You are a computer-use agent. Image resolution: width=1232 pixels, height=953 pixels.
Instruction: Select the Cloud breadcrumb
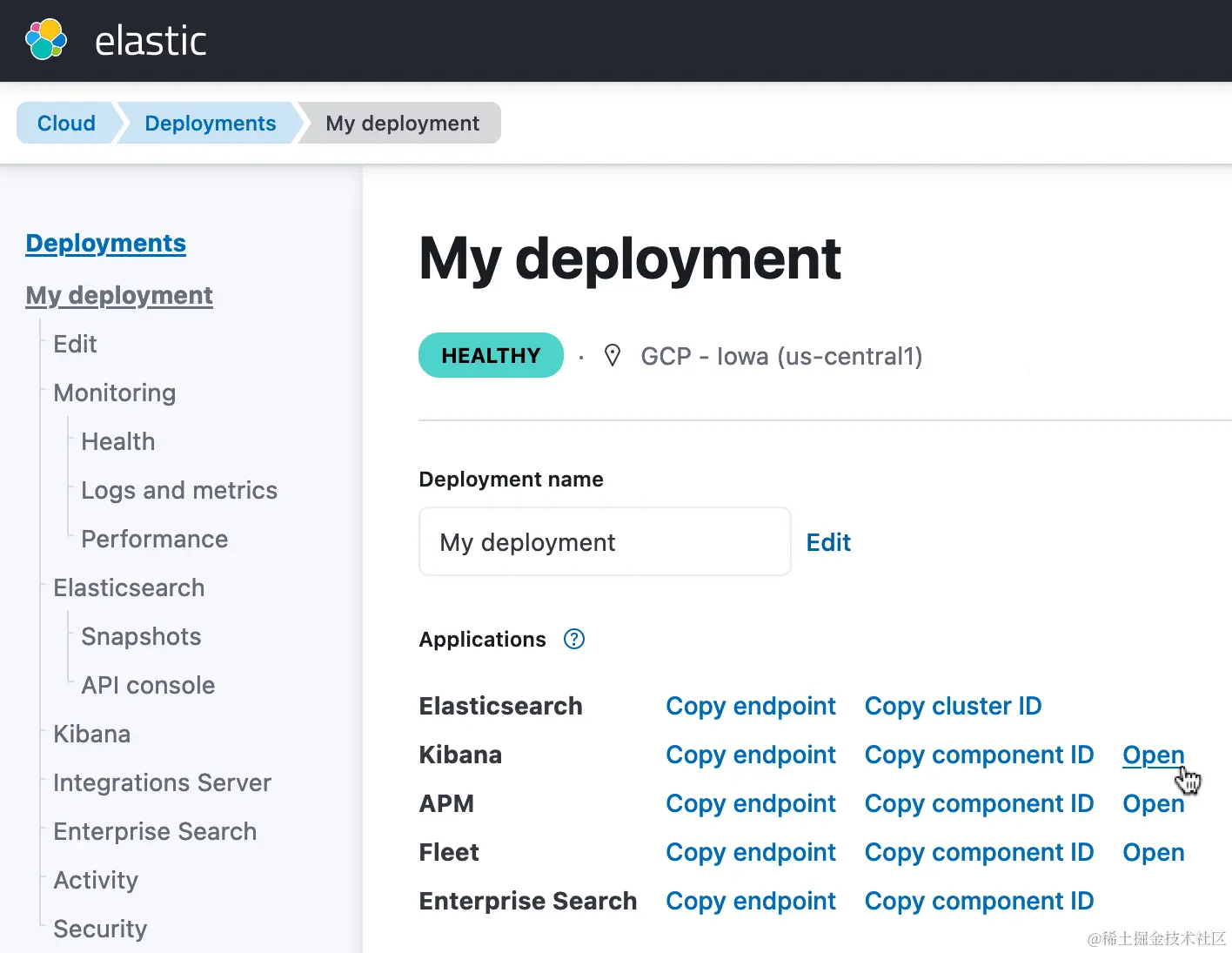66,123
